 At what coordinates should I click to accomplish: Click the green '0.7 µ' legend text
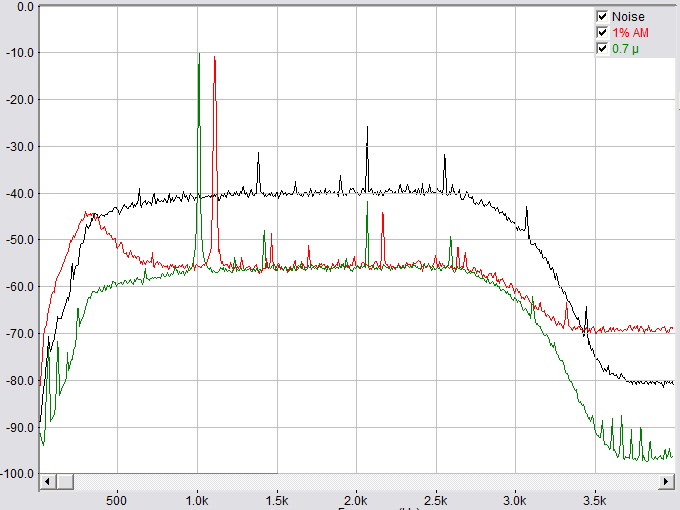(626, 48)
